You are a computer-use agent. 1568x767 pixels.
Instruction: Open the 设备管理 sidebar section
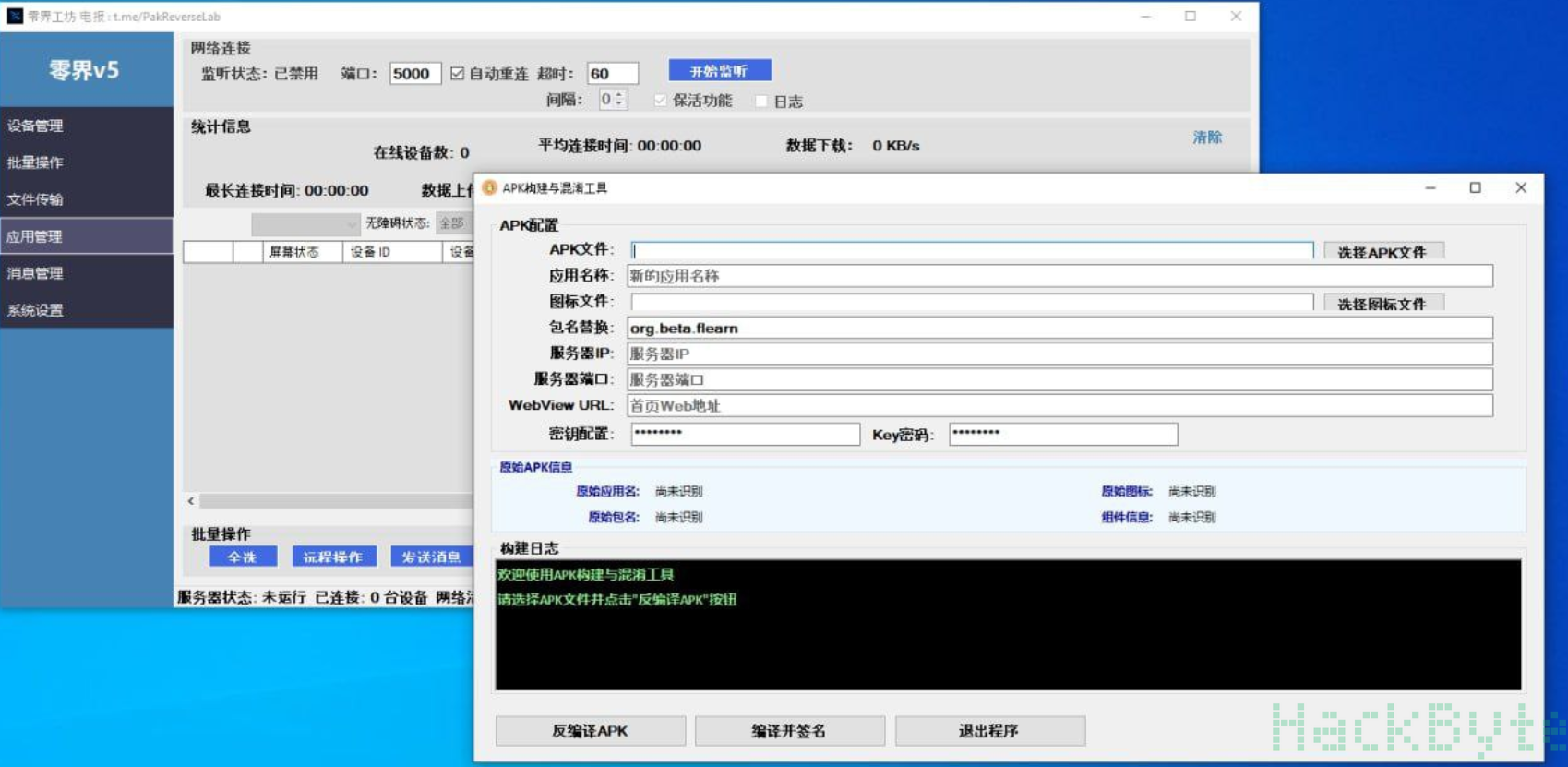tap(87, 126)
